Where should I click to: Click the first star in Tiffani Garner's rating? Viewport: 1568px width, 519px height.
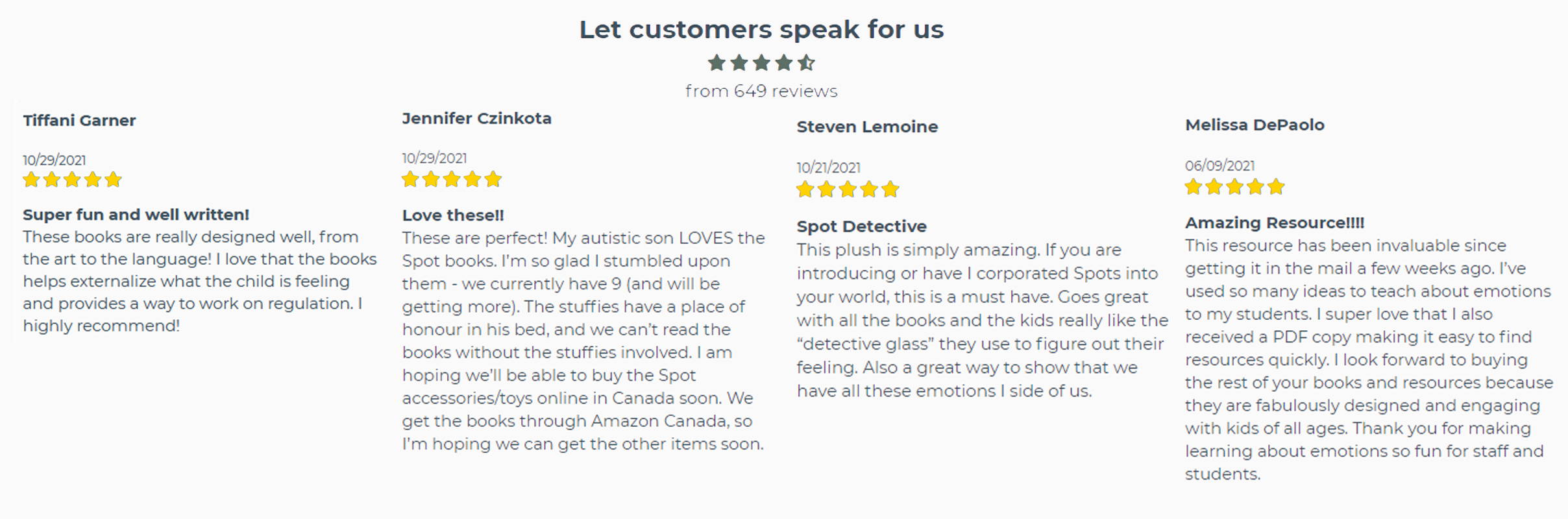click(31, 180)
